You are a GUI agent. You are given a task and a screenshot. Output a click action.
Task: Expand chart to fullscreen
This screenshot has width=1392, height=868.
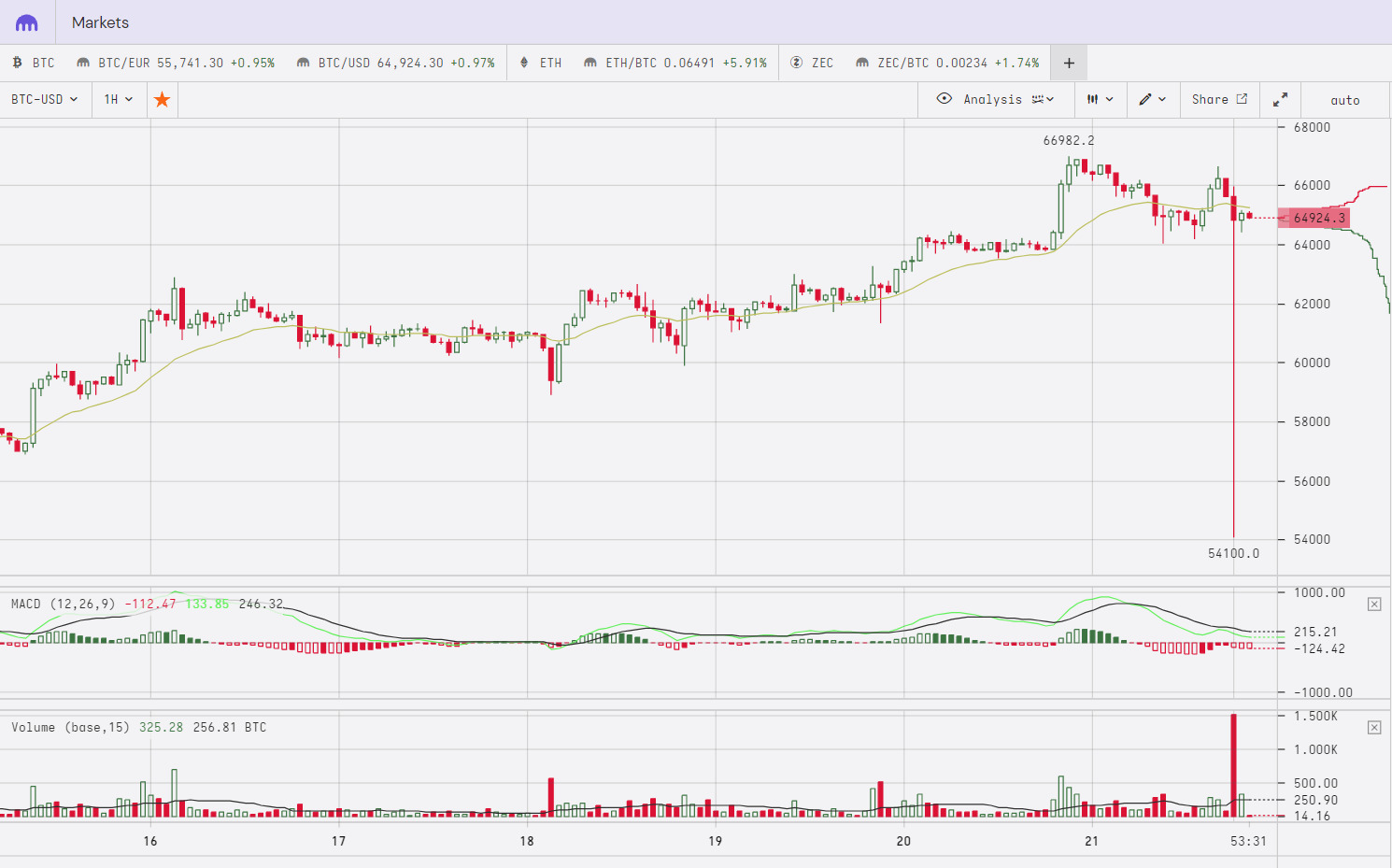[1280, 99]
